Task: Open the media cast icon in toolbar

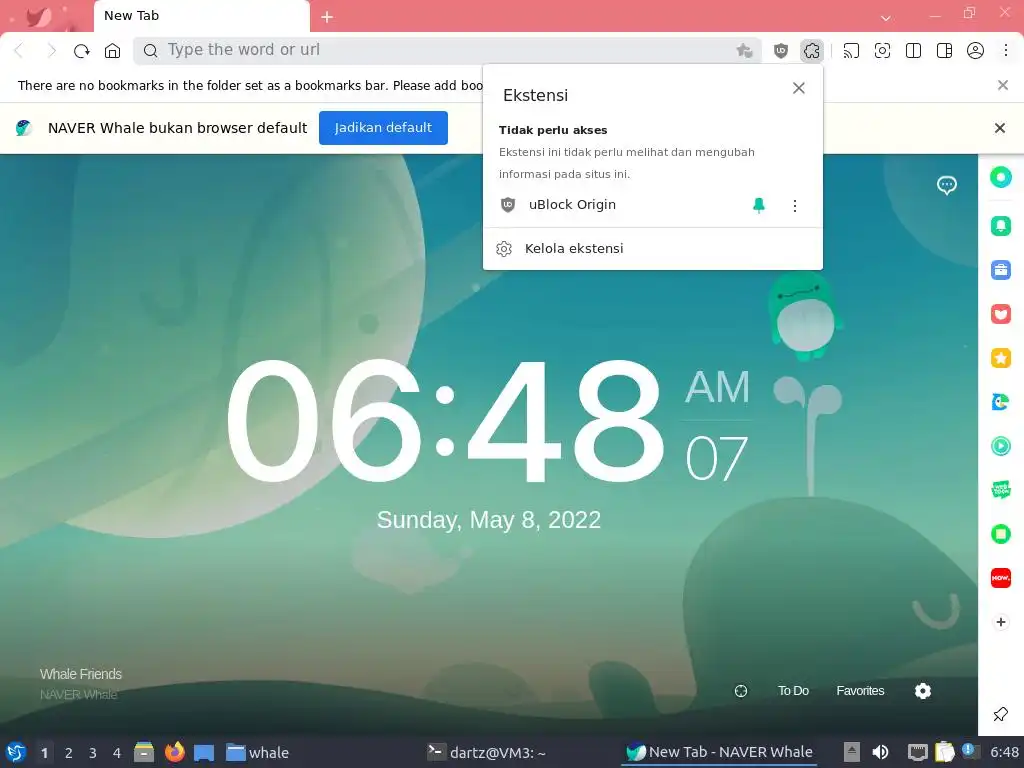Action: [851, 51]
